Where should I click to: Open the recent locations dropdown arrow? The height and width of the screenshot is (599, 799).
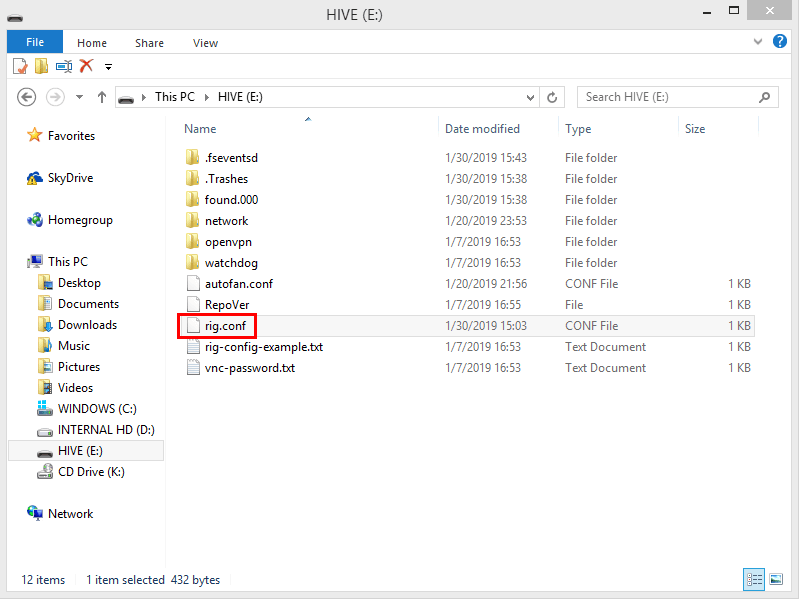[78, 97]
